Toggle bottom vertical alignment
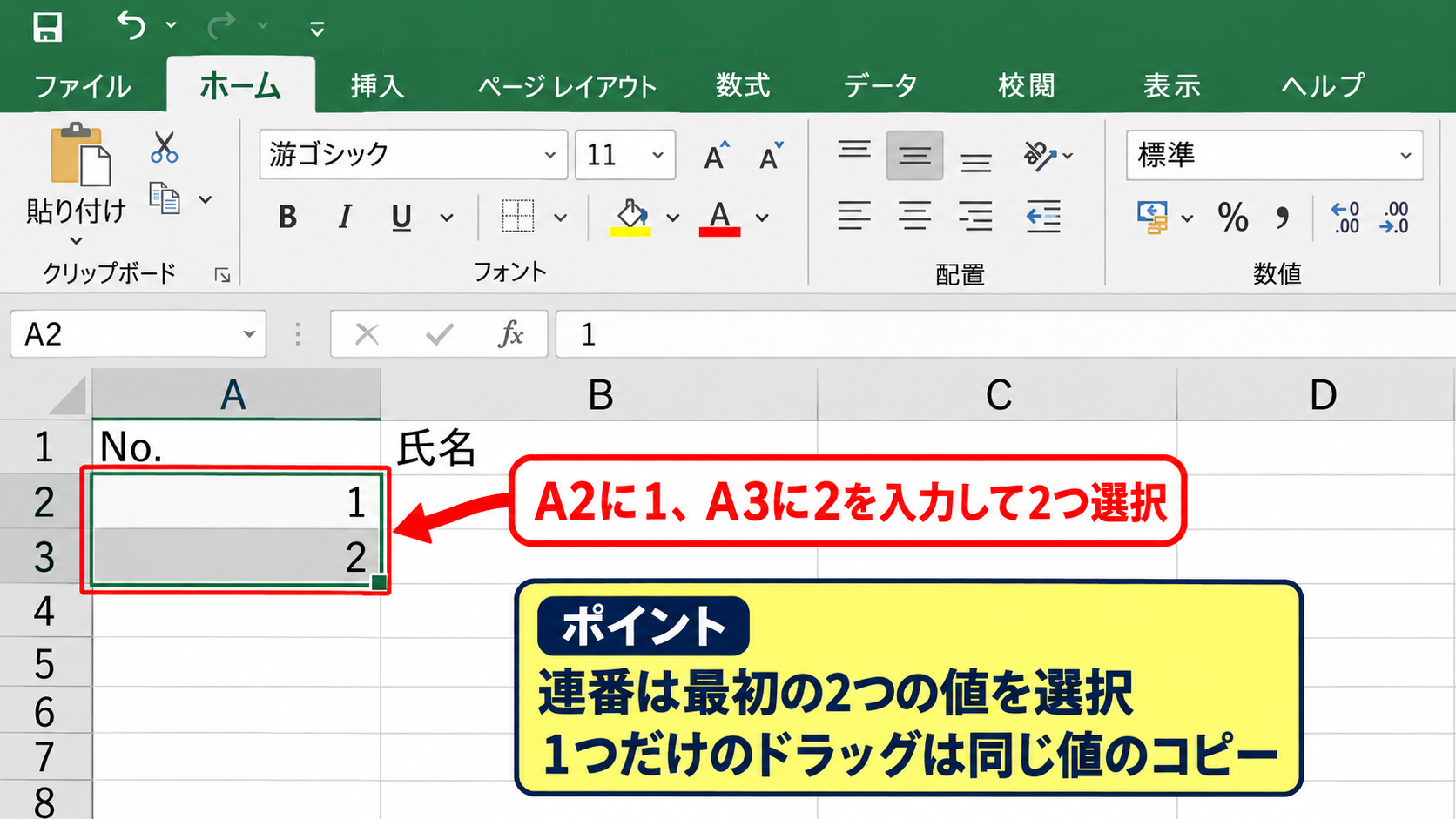 975,162
